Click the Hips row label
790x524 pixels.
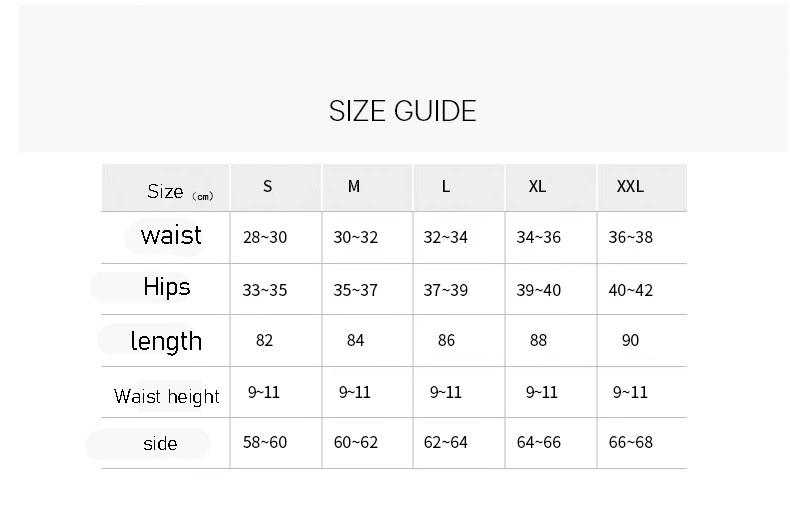click(x=166, y=288)
